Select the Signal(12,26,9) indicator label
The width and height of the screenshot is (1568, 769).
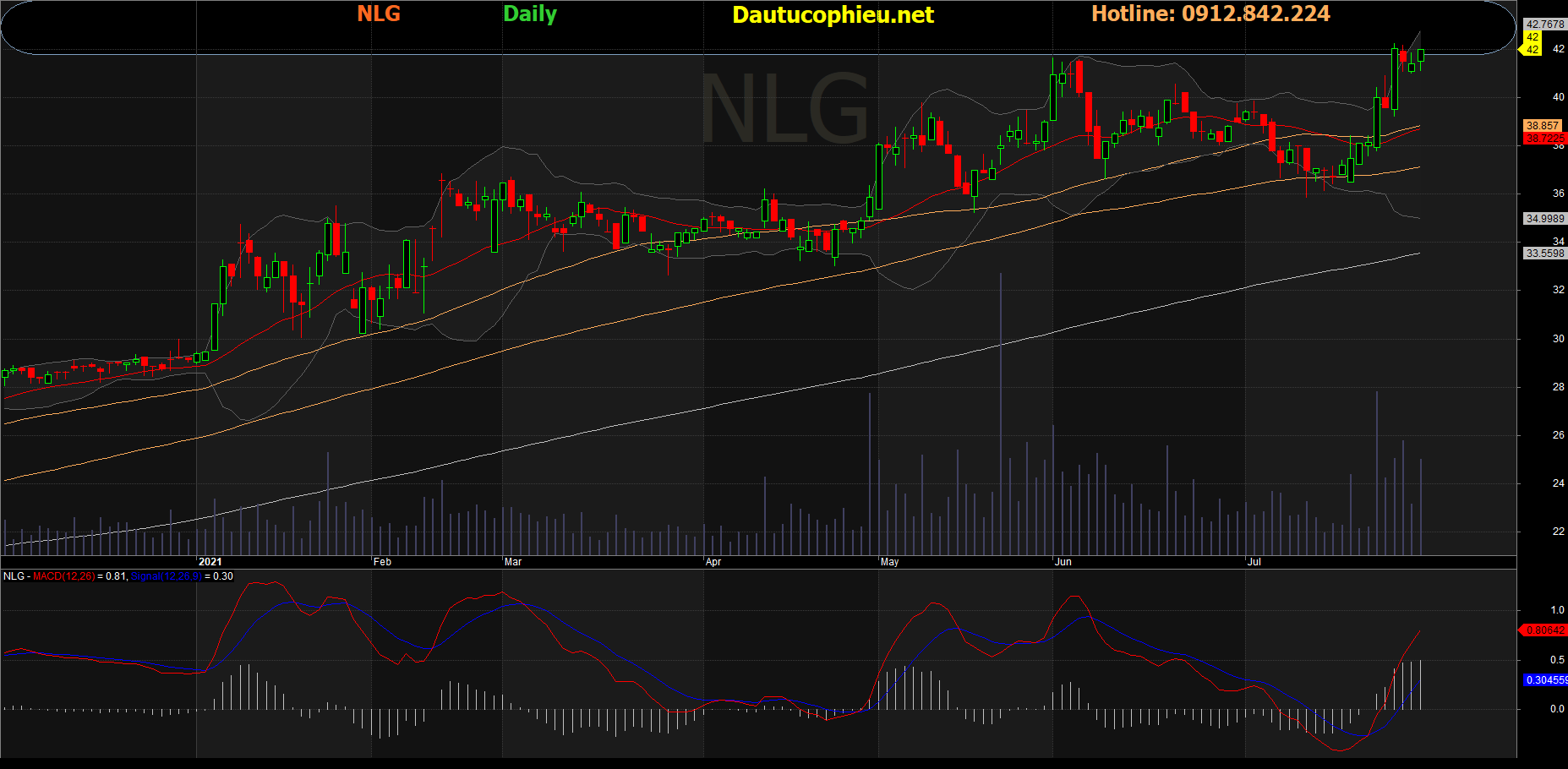pyautogui.click(x=167, y=576)
